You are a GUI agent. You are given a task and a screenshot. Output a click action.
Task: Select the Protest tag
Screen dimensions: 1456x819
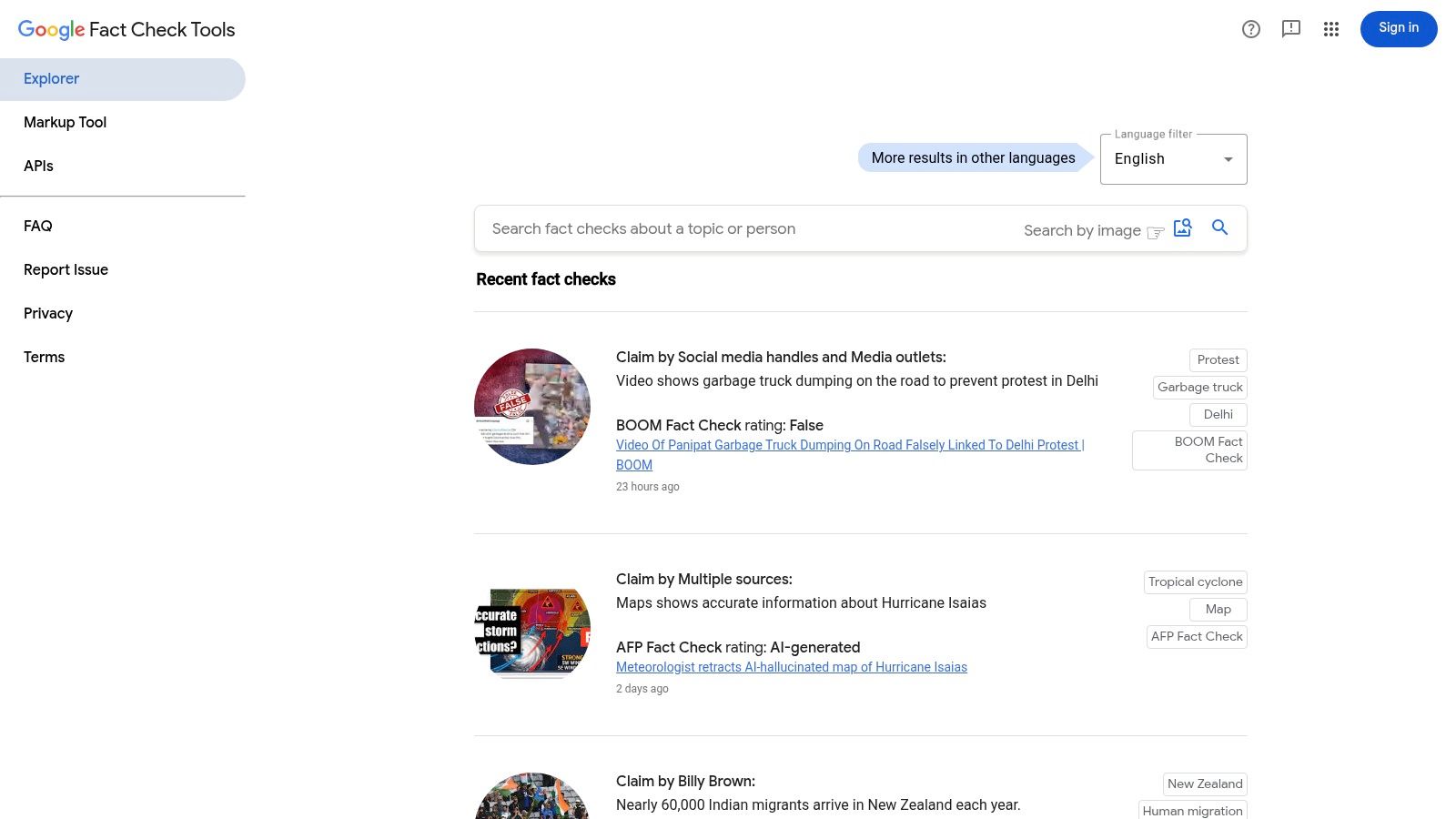coord(1218,359)
